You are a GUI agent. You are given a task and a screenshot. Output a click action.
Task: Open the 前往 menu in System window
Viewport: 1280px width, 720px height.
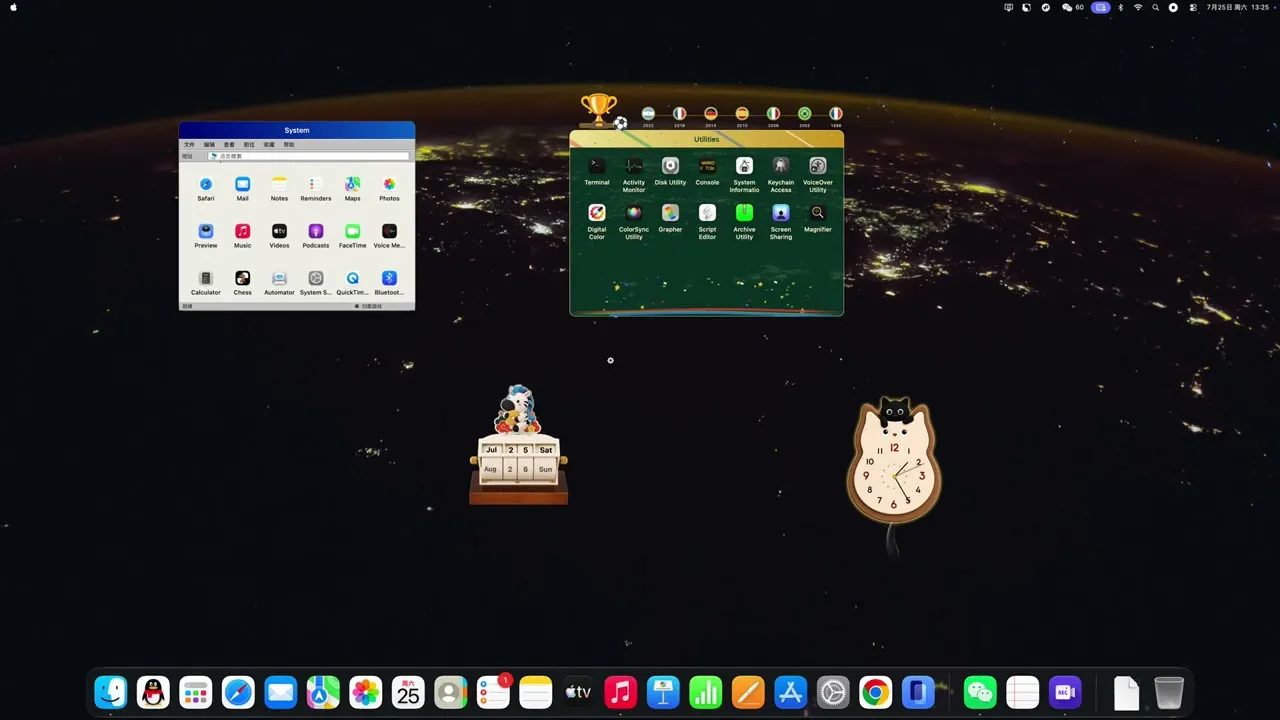pyautogui.click(x=249, y=145)
